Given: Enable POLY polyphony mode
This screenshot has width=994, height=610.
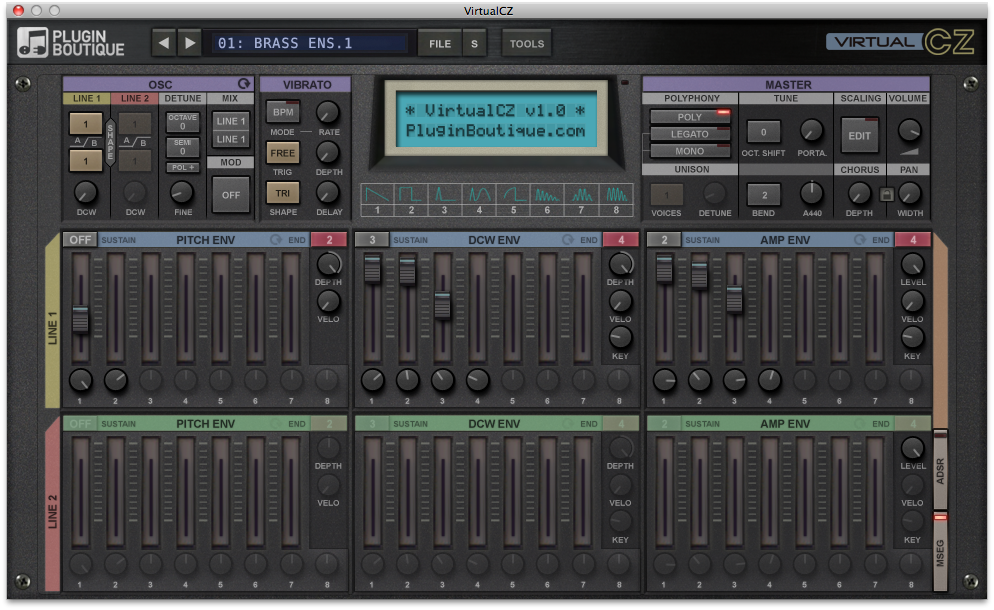Looking at the screenshot, I should point(690,117).
